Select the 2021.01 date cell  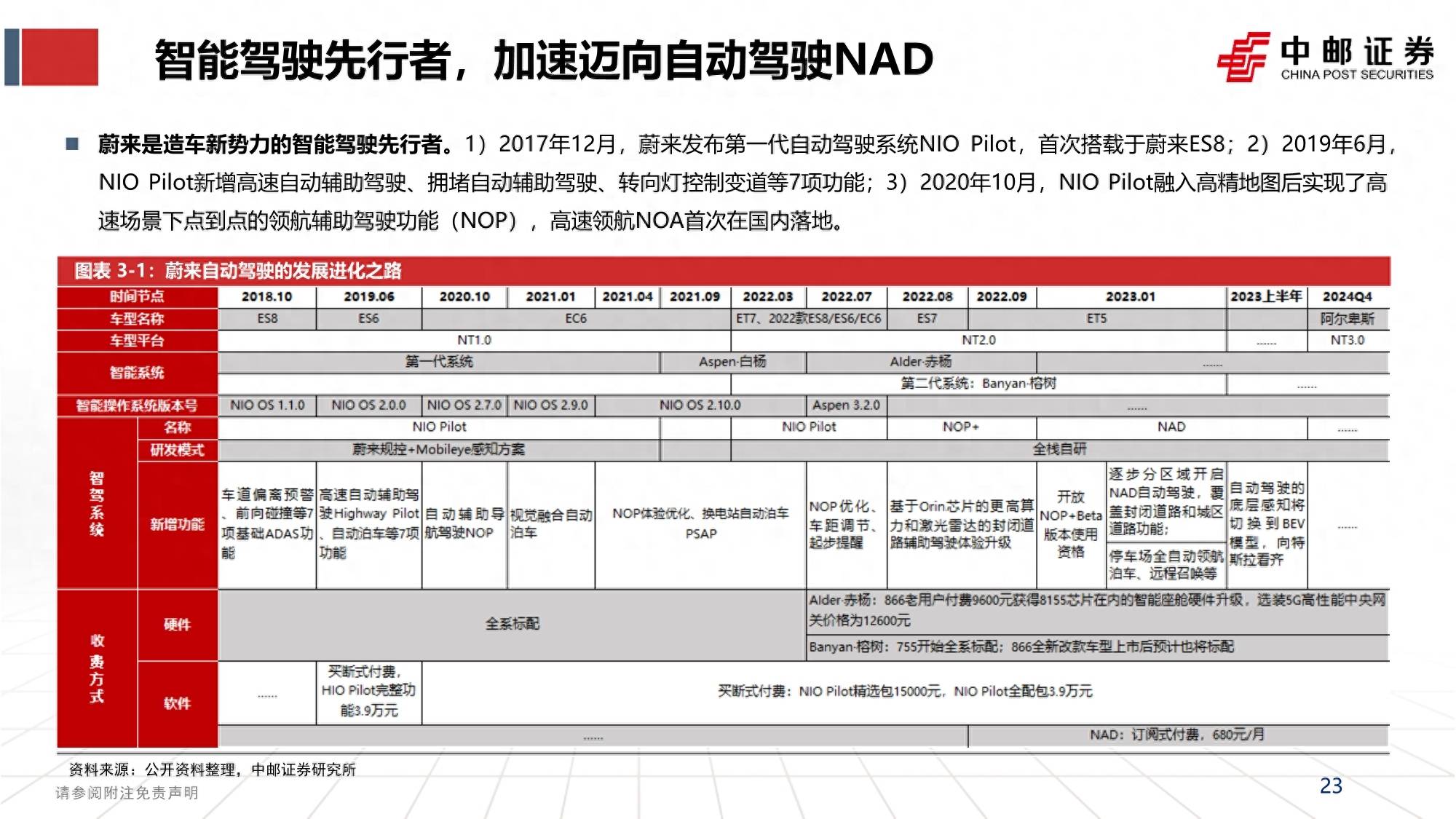tap(550, 296)
